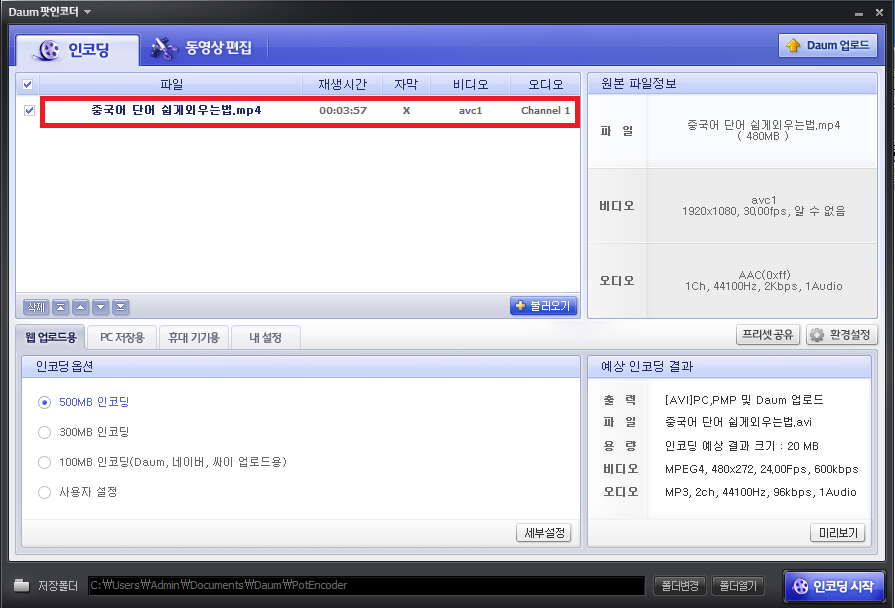Click the 불러오기 button to load files
895x608 pixels.
[x=543, y=306]
